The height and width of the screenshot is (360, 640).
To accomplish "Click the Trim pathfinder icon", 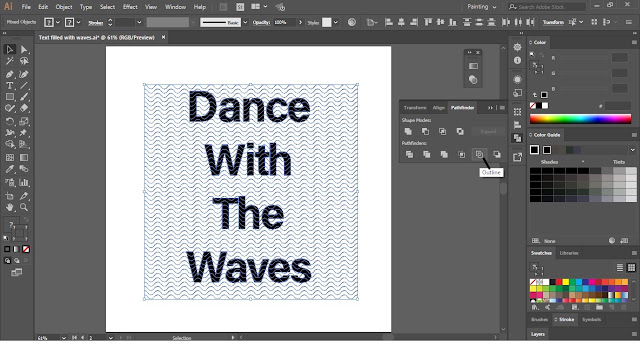I will (x=427, y=154).
